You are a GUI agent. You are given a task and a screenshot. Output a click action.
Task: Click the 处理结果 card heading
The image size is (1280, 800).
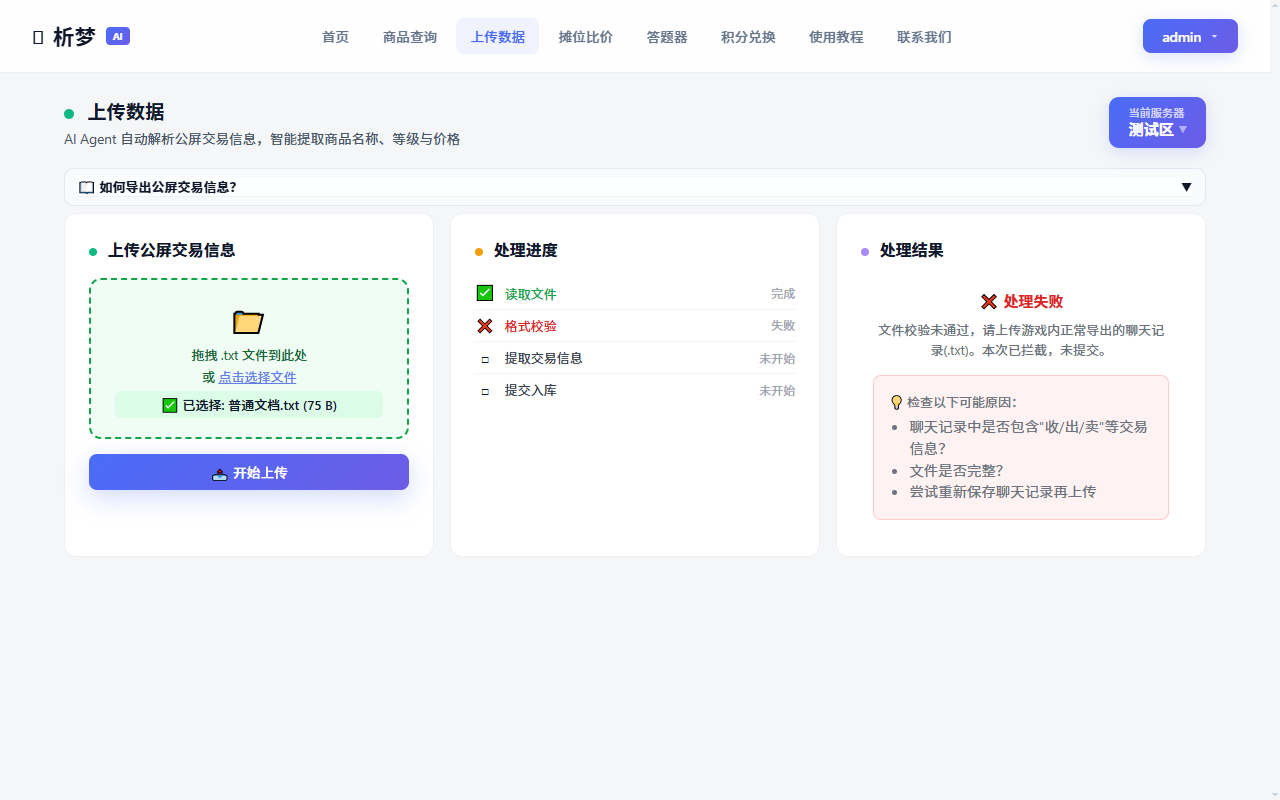[911, 250]
